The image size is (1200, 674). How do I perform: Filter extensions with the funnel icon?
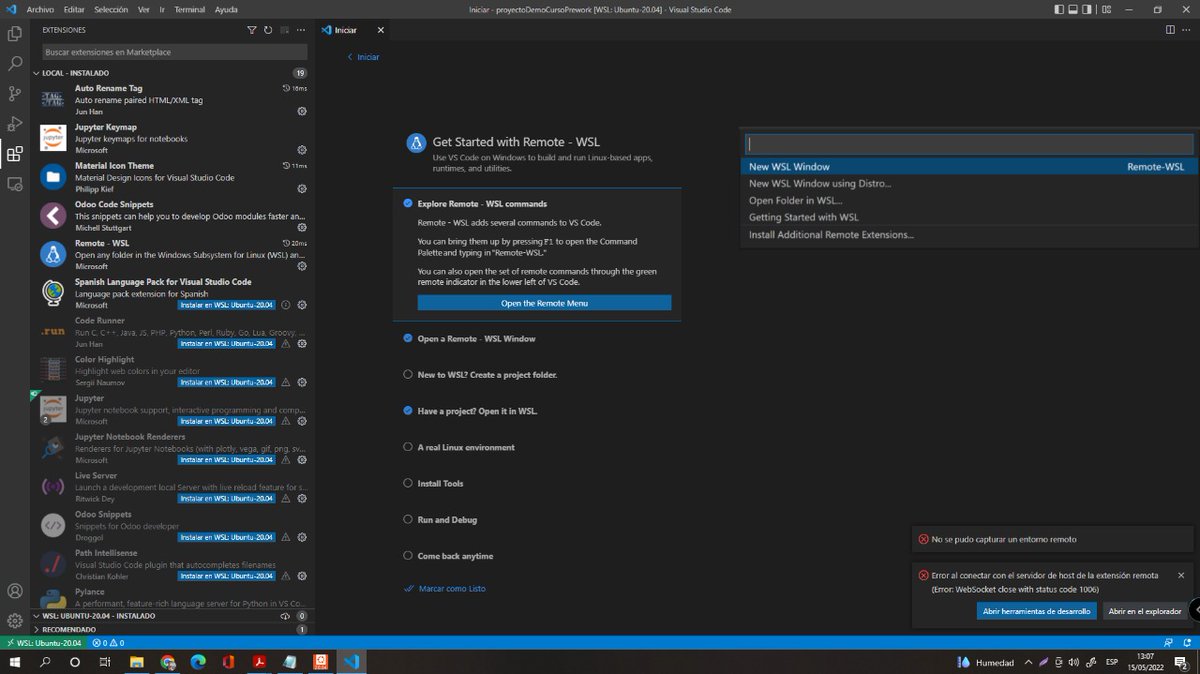point(252,30)
